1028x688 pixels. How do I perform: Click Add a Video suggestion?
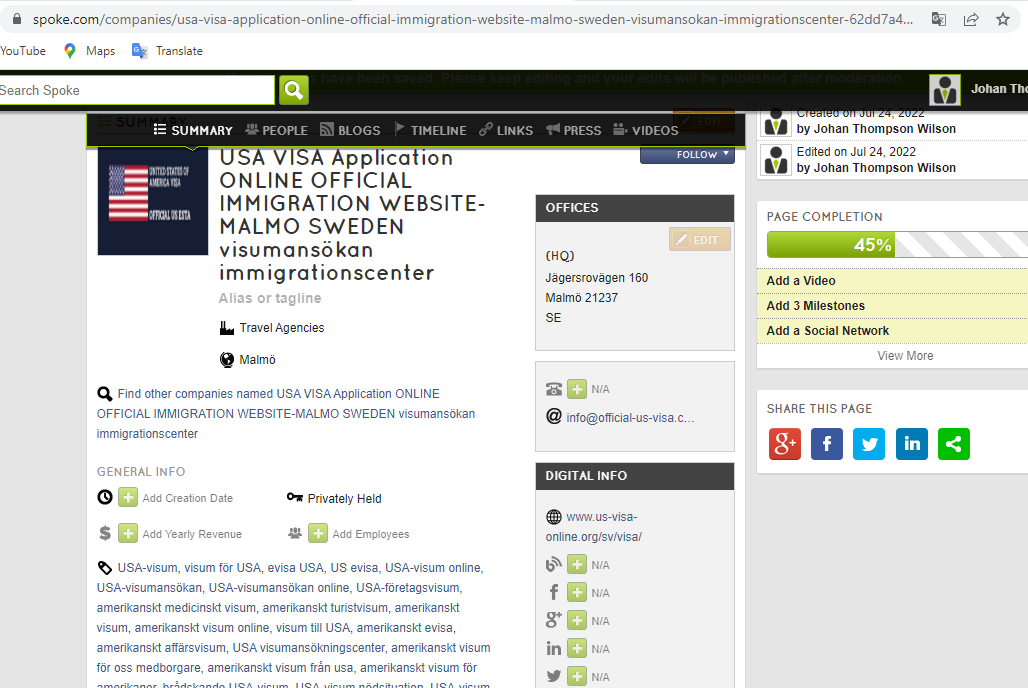801,281
